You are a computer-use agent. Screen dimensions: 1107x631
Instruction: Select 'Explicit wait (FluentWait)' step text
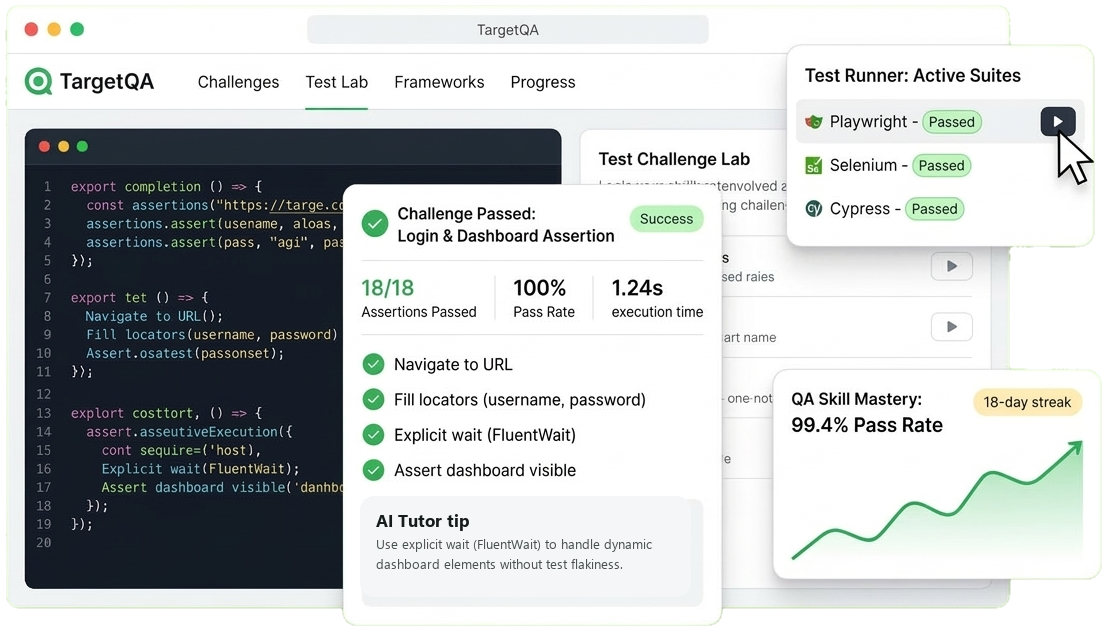[x=484, y=435]
